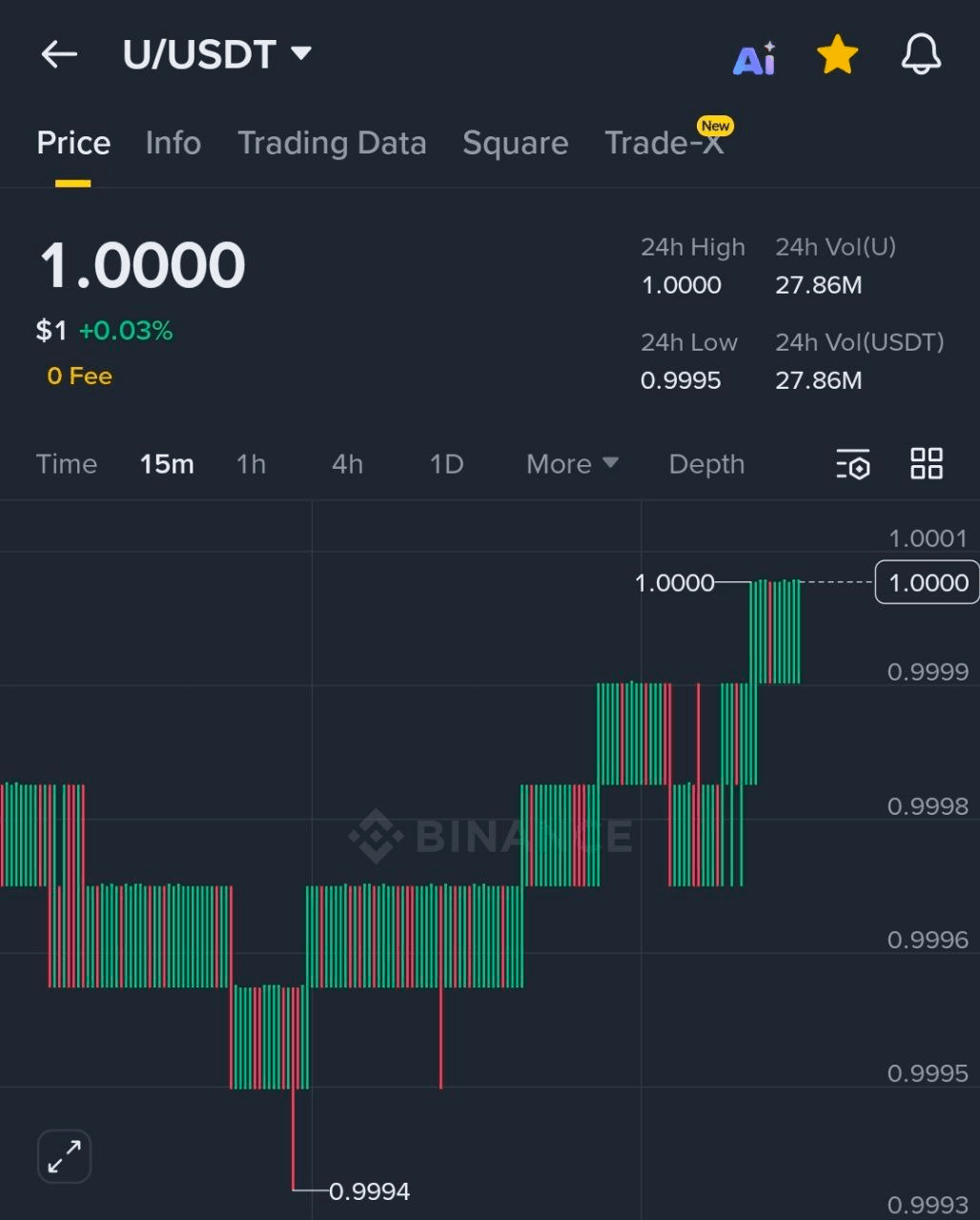Show the Time line chart

pos(67,464)
